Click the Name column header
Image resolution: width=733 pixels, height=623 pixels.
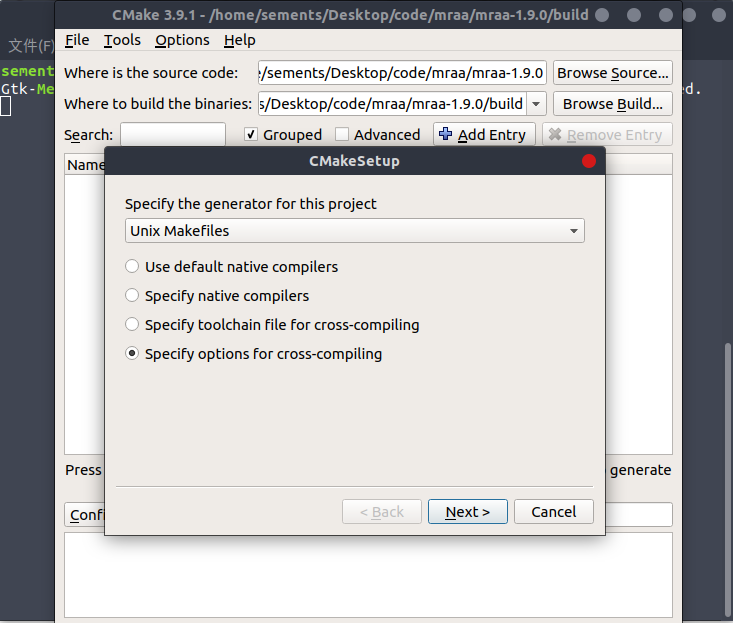85,165
